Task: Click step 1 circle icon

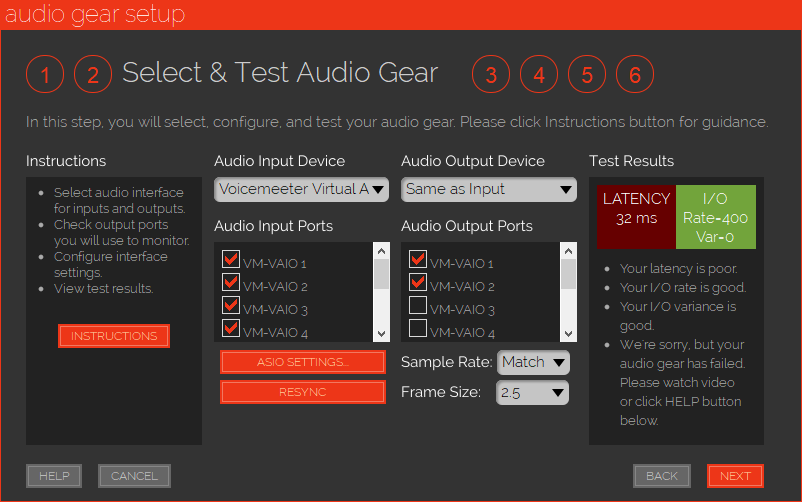Action: click(x=45, y=75)
